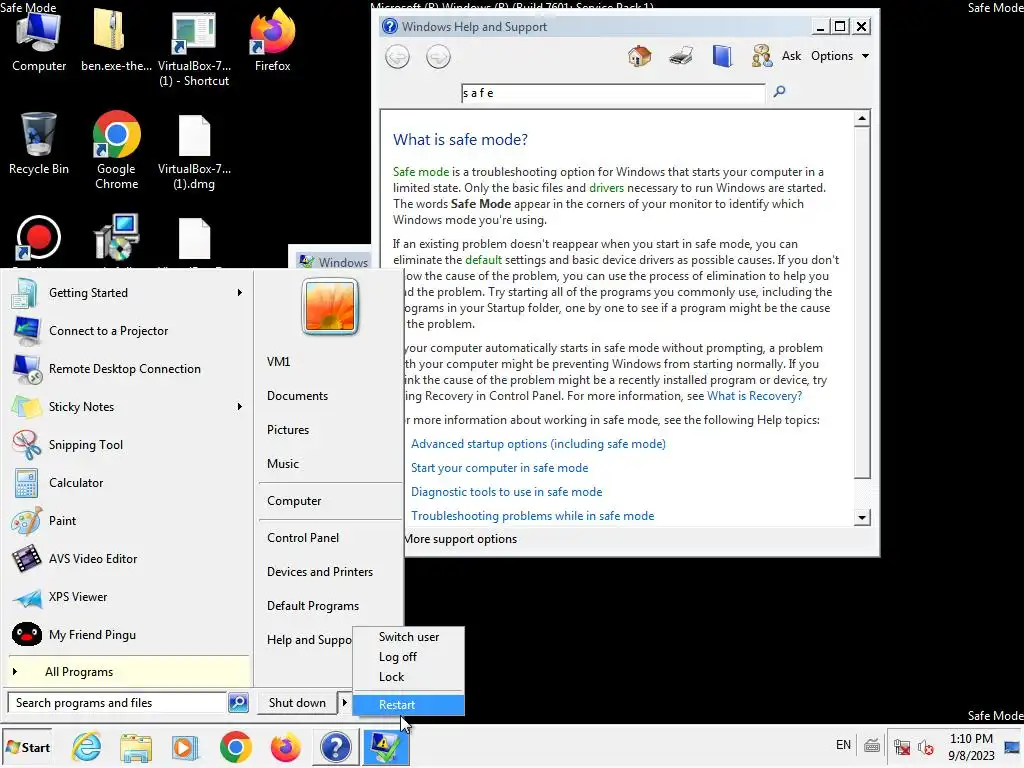Viewport: 1024px width, 768px height.
Task: Click the Search Help magnifier icon
Action: click(779, 92)
